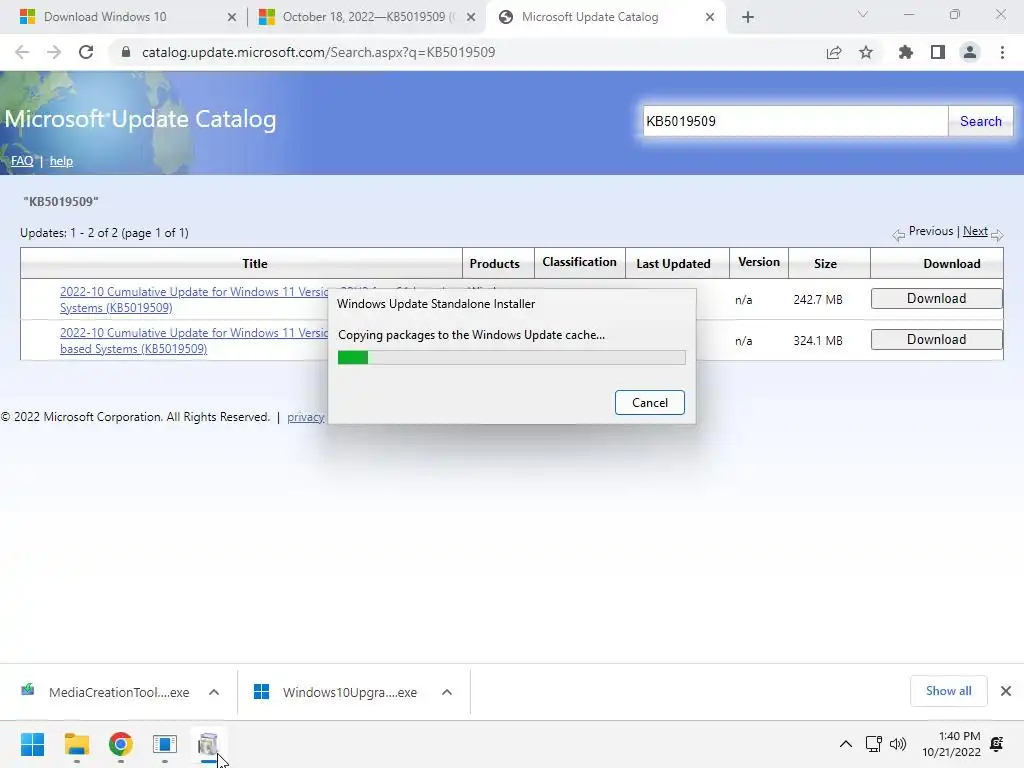Screen dimensions: 1024x768
Task: Go forward in browser history
Action: tap(54, 52)
